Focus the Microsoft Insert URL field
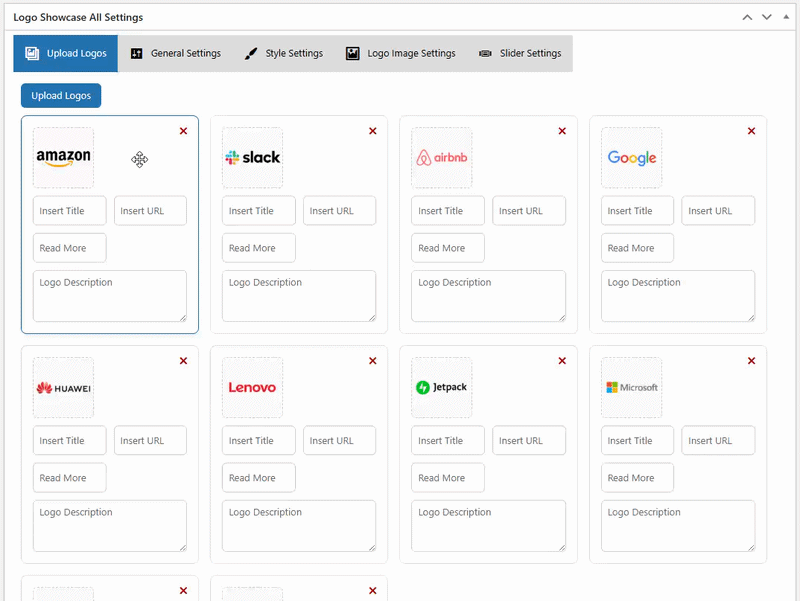 (x=718, y=440)
